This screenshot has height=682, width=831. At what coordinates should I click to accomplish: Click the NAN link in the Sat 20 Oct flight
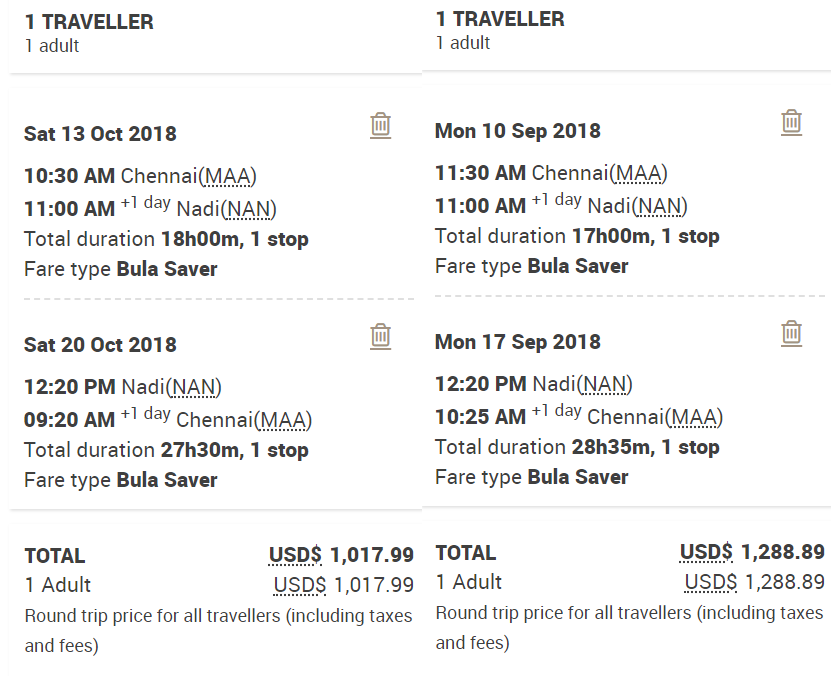click(194, 388)
